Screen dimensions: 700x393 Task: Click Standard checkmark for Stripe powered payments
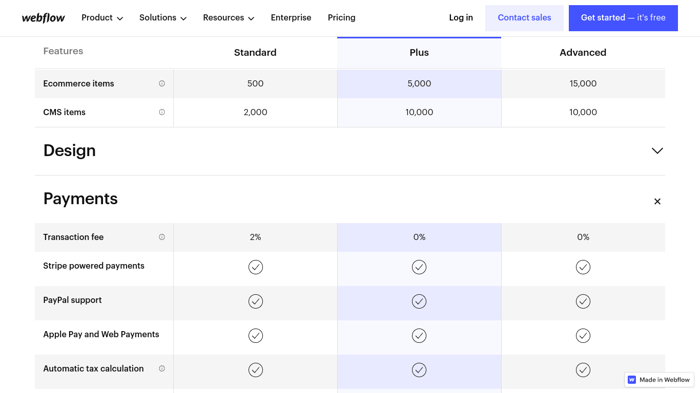[x=255, y=267]
